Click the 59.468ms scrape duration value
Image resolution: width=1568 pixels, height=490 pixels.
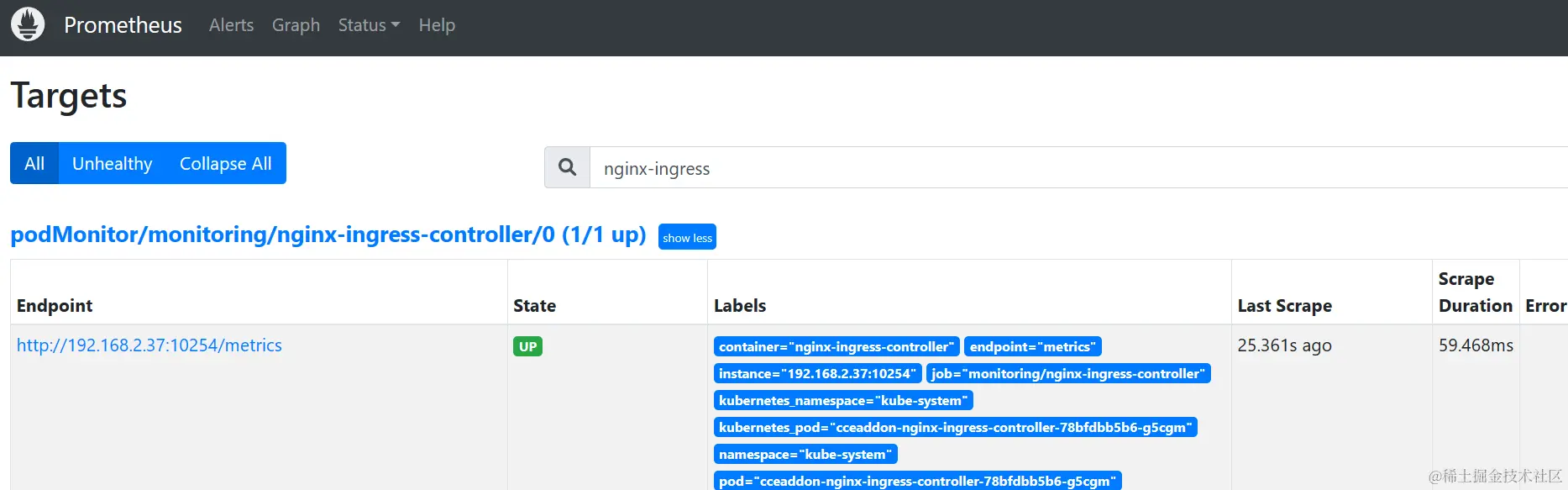click(x=1476, y=345)
